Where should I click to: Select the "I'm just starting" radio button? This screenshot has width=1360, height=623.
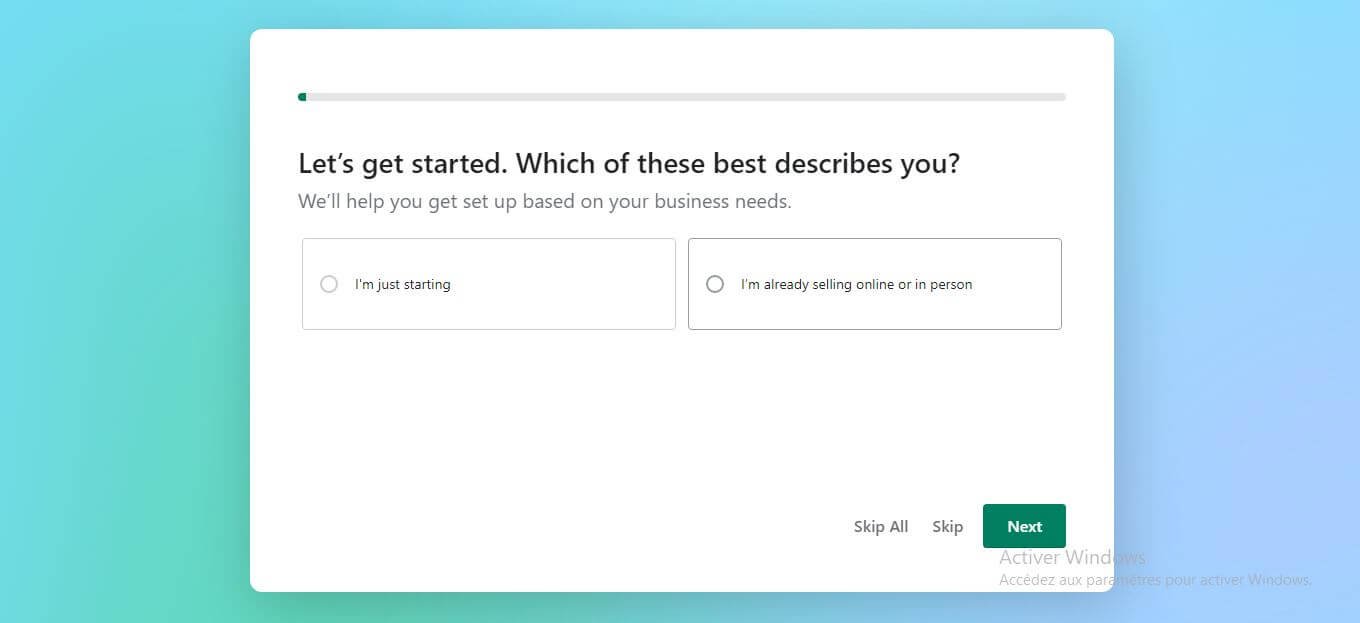pos(329,284)
